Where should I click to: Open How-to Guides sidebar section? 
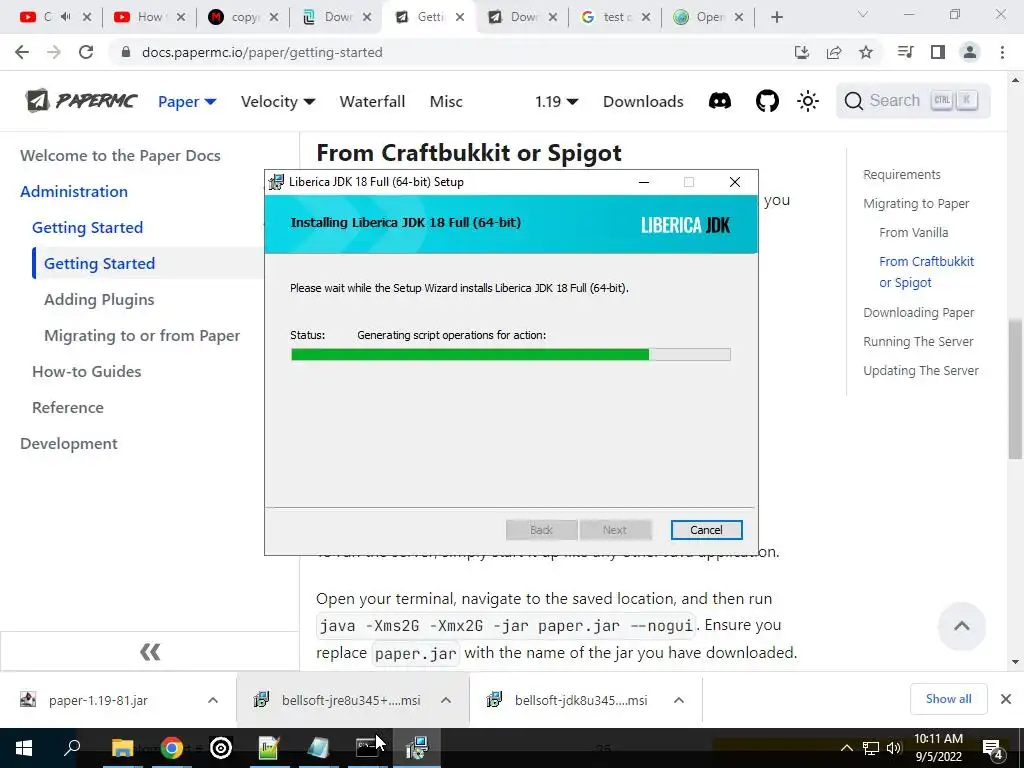point(86,372)
